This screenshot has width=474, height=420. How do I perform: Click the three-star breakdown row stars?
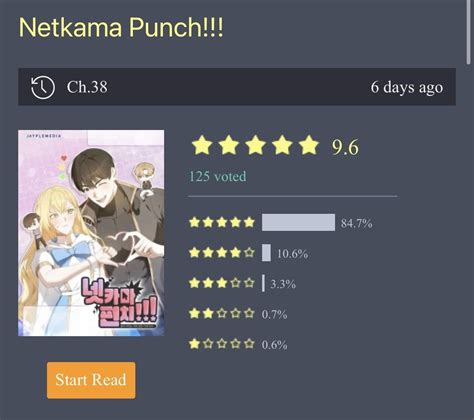pyautogui.click(x=222, y=283)
